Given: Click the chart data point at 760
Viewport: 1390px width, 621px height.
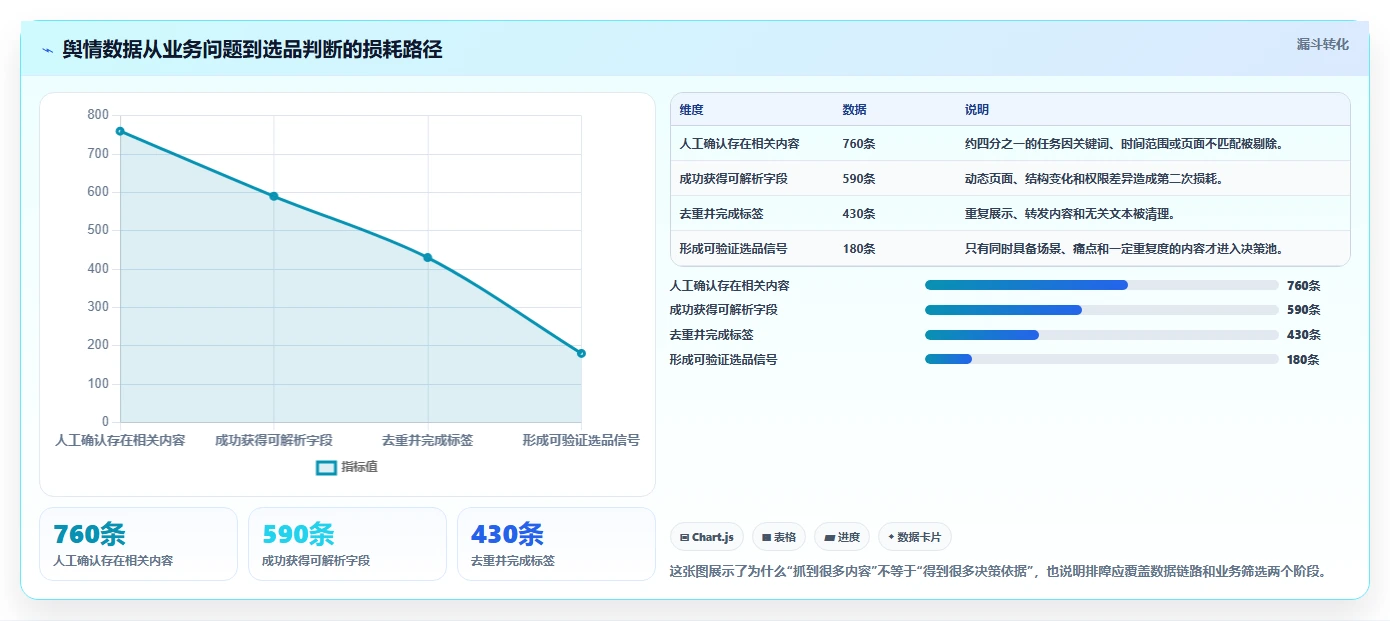Looking at the screenshot, I should pos(120,131).
